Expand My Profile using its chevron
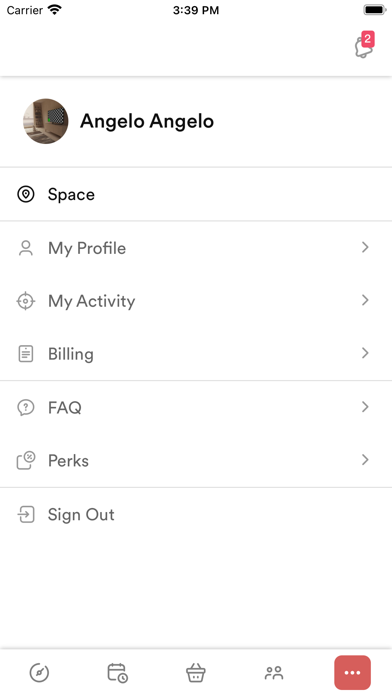 (x=365, y=247)
